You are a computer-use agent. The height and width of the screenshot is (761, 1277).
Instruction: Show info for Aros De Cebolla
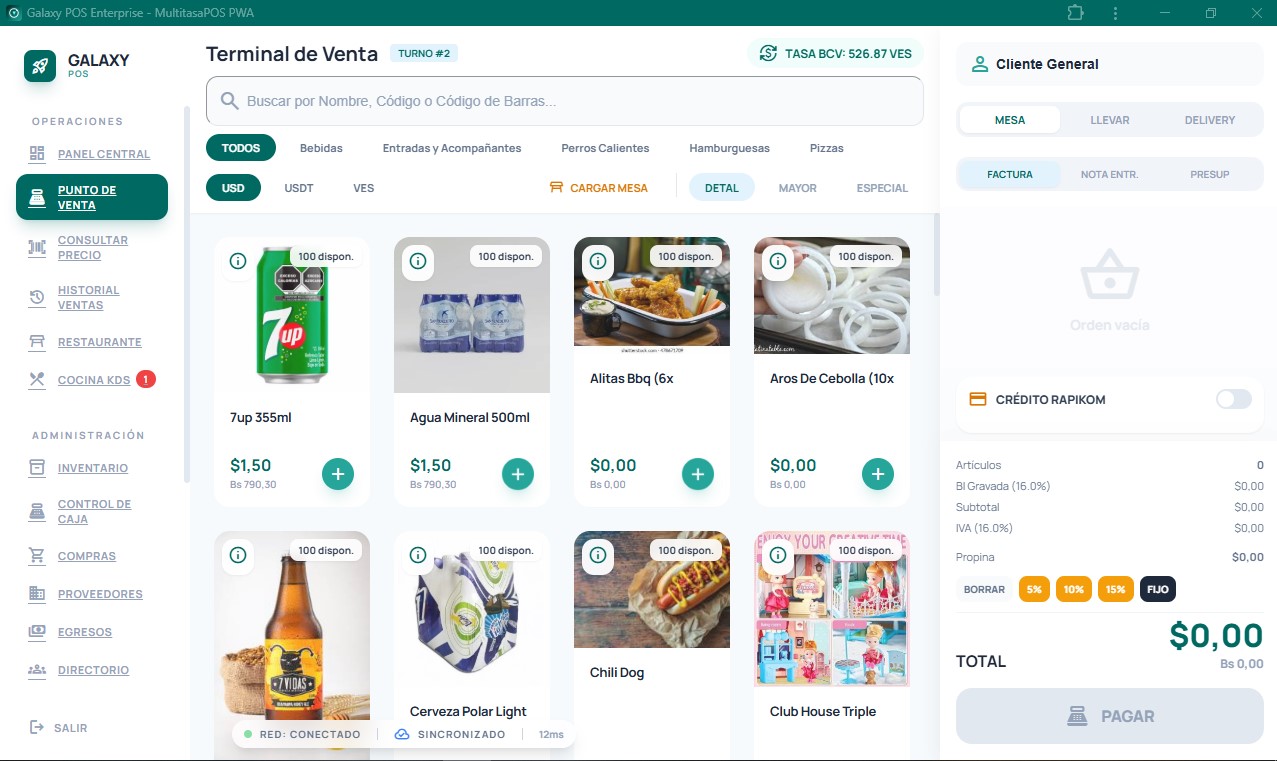778,261
